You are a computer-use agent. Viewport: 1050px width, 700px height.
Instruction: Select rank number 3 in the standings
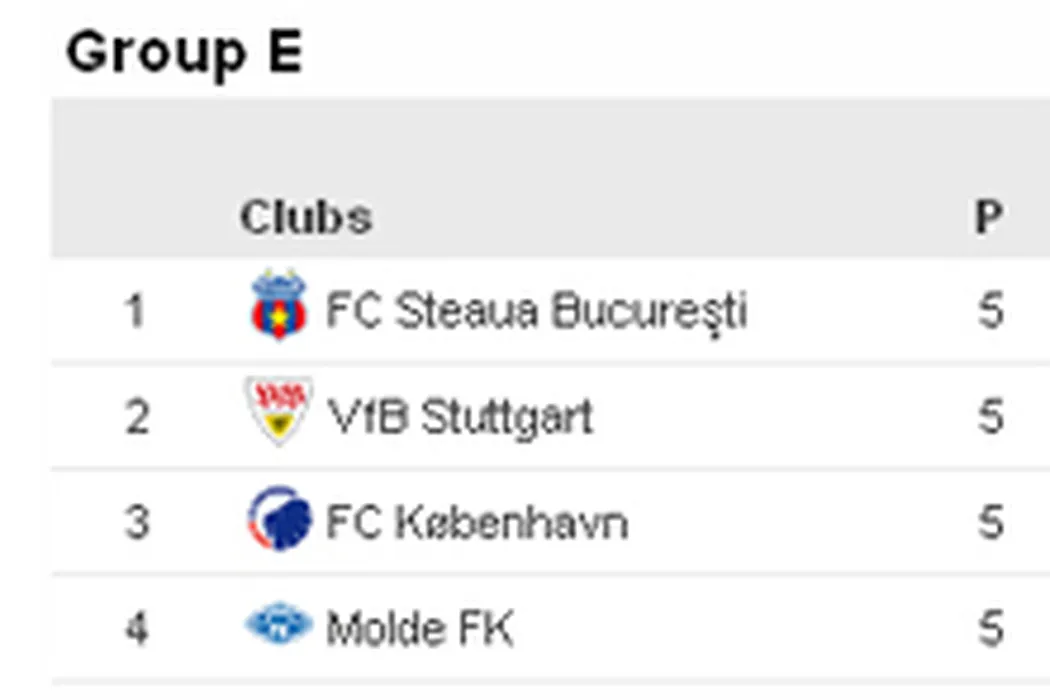[x=137, y=522]
